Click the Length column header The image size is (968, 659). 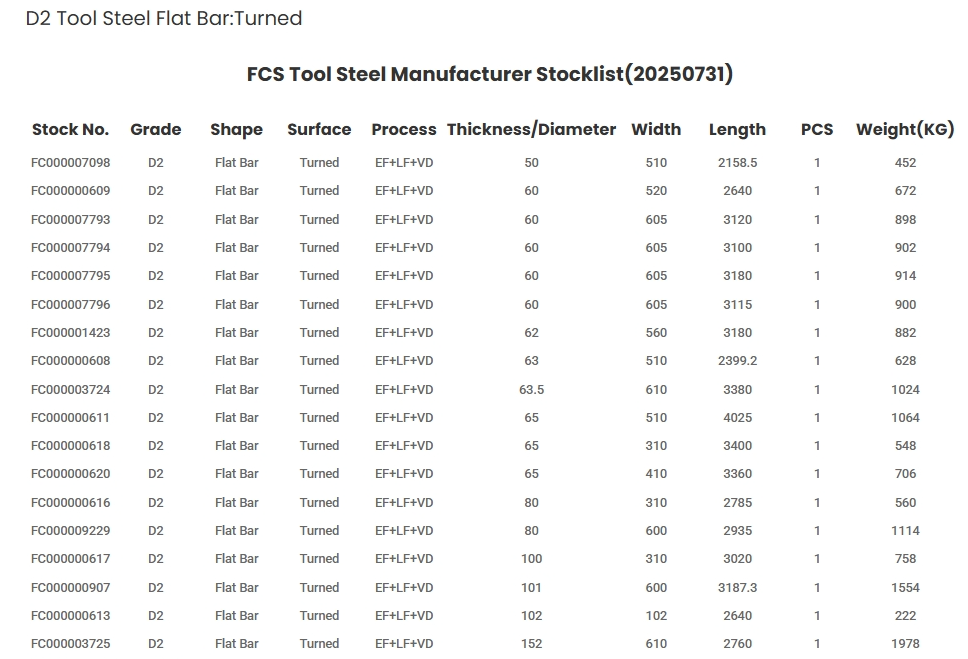(x=737, y=129)
